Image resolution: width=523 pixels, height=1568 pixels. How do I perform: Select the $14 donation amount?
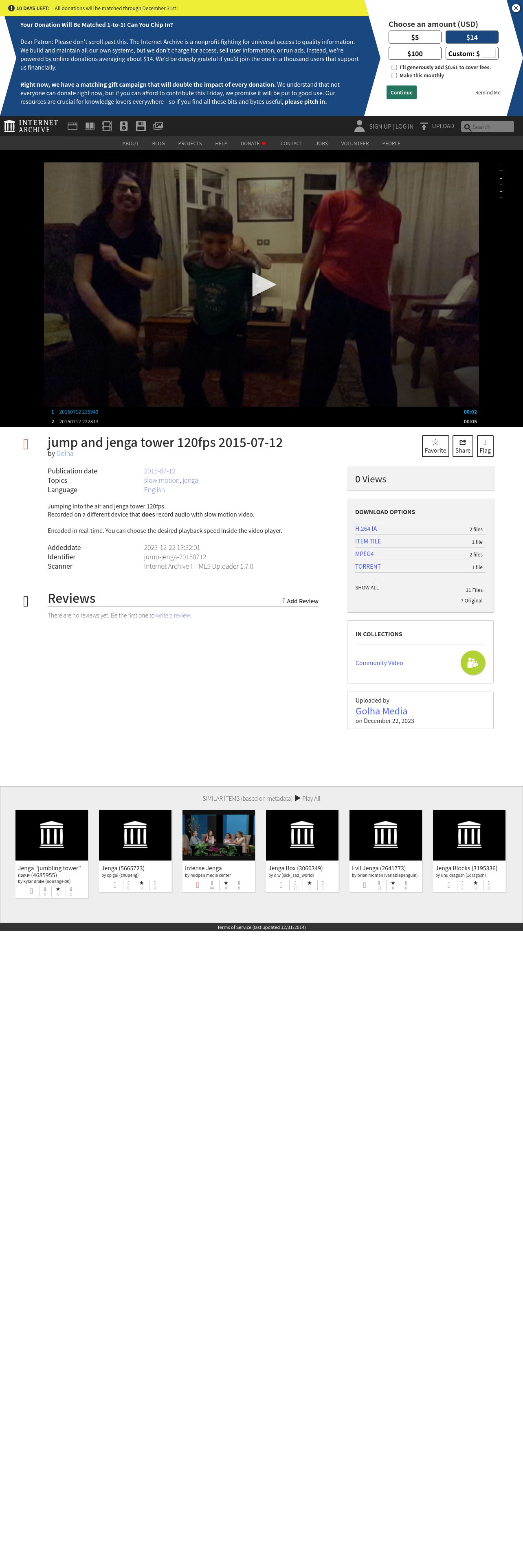coord(472,37)
